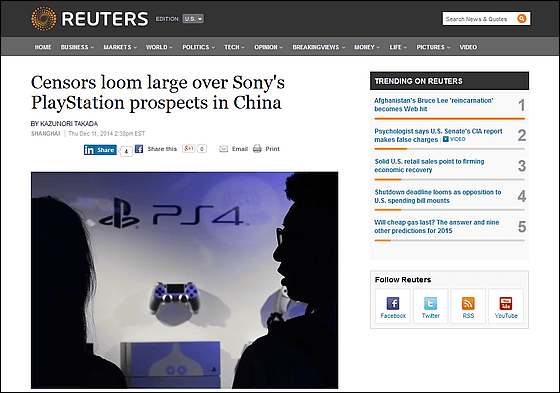Click the LinkedIn share count bubble showing 4
Image resolution: width=560 pixels, height=393 pixels.
coord(126,151)
